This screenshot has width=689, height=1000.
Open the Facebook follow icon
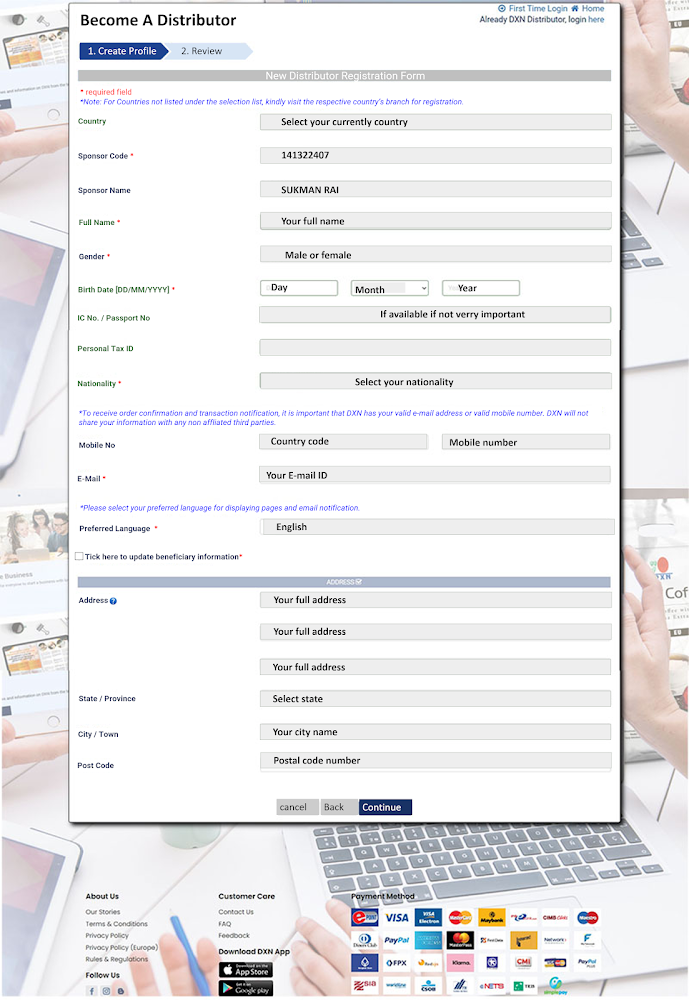(x=91, y=990)
